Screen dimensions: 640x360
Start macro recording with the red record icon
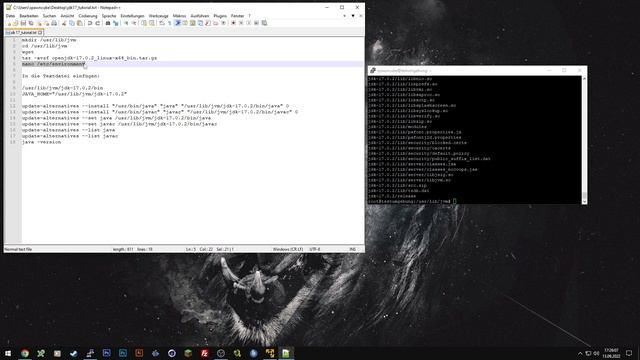(x=233, y=23)
